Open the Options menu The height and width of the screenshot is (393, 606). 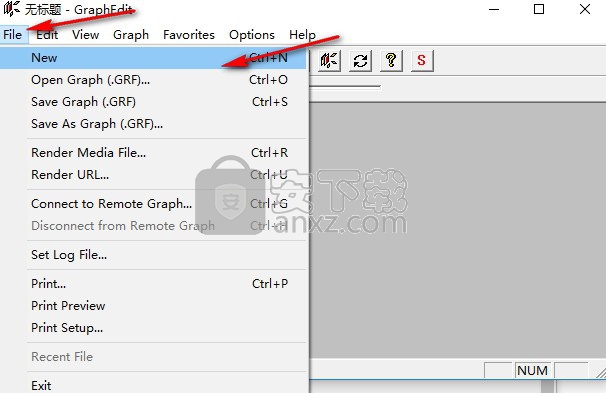[x=252, y=35]
